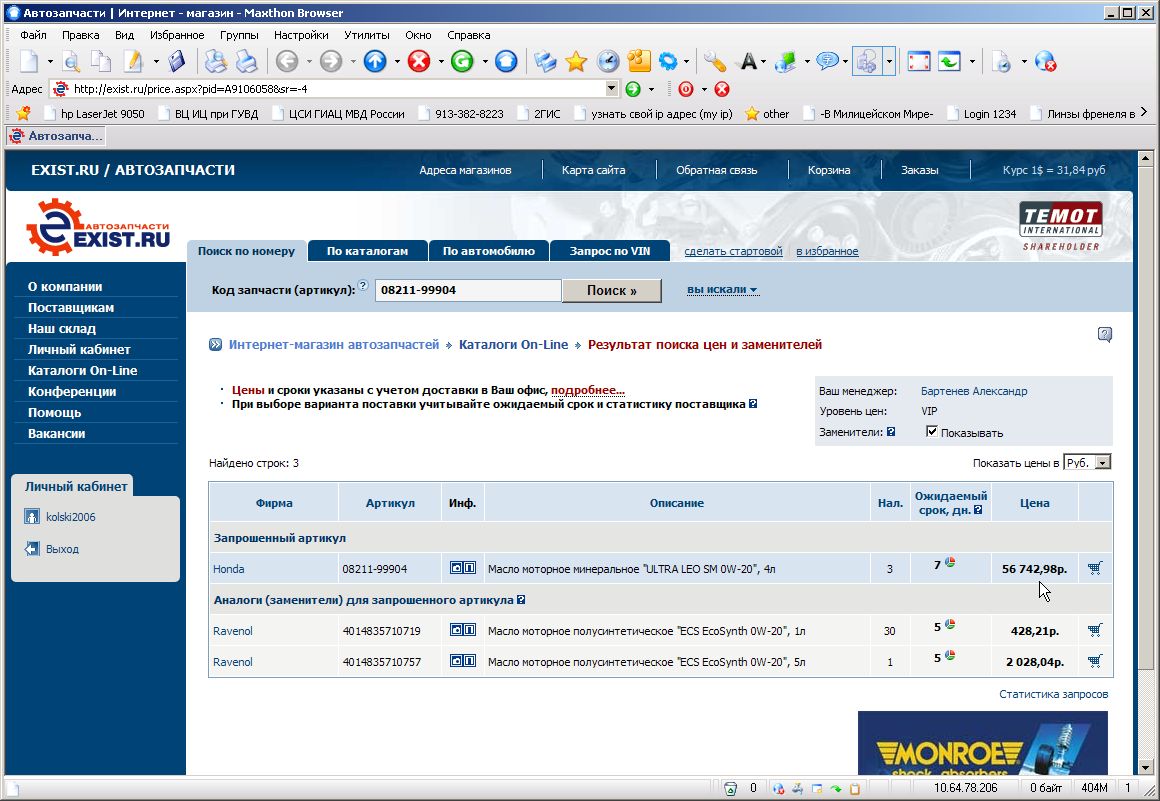The height and width of the screenshot is (801, 1160).
Task: Toggle the "Показывать" substitutes checkbox
Action: (x=932, y=432)
